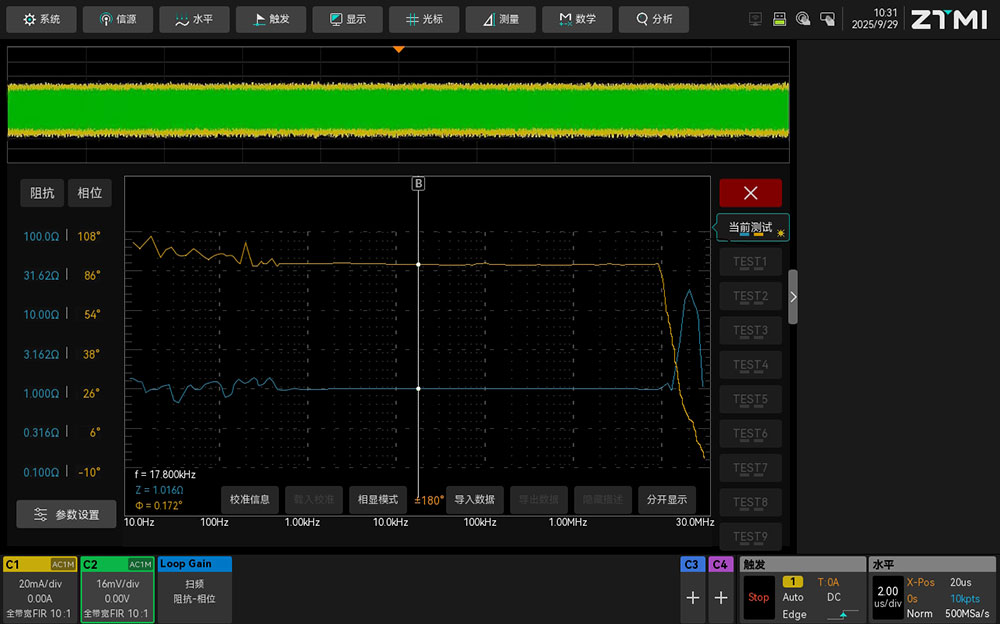This screenshot has height=624, width=1000.
Task: Toggle the 阻抗 (Impedance) trace button
Action: click(42, 193)
